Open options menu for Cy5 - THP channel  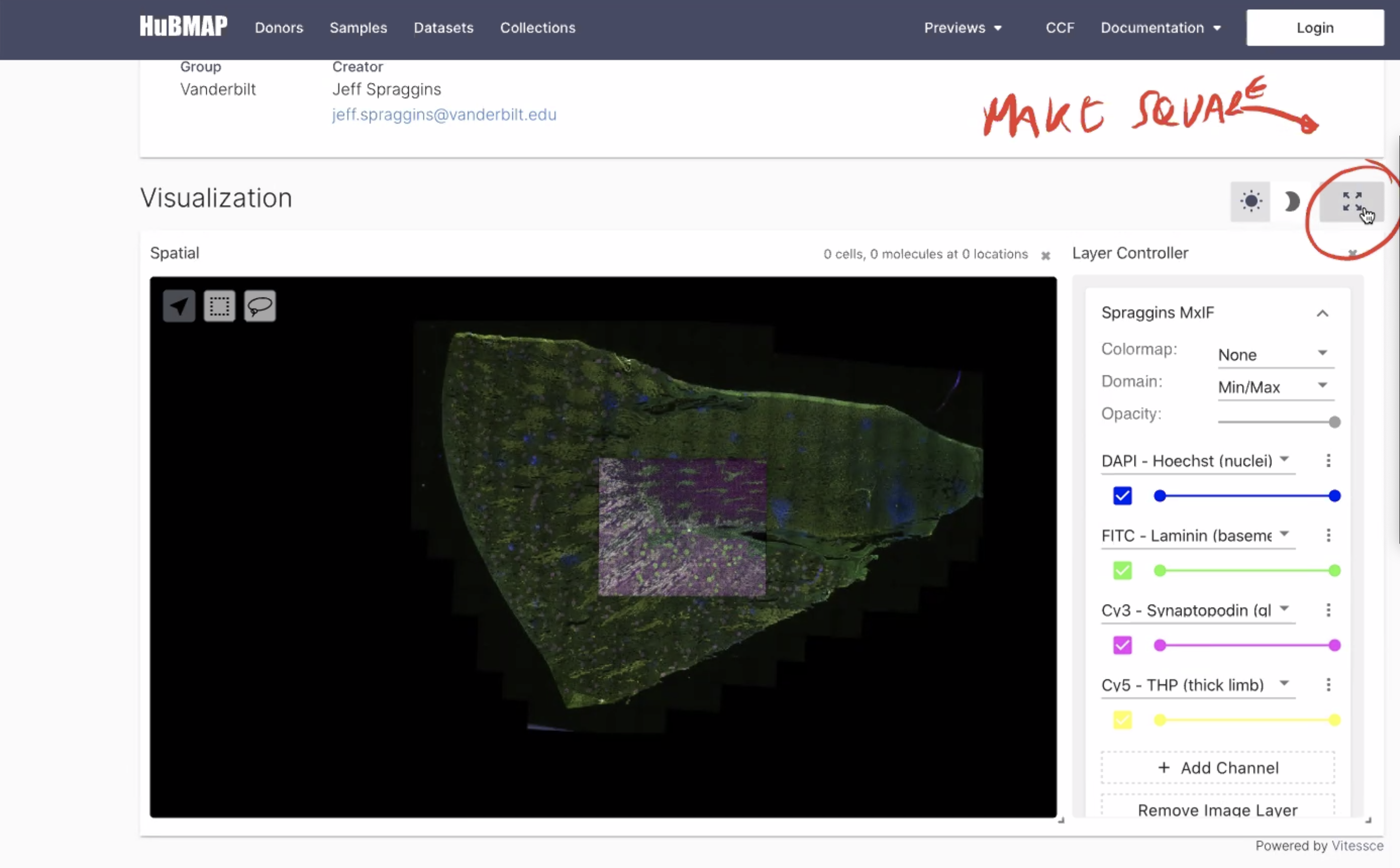coord(1328,684)
